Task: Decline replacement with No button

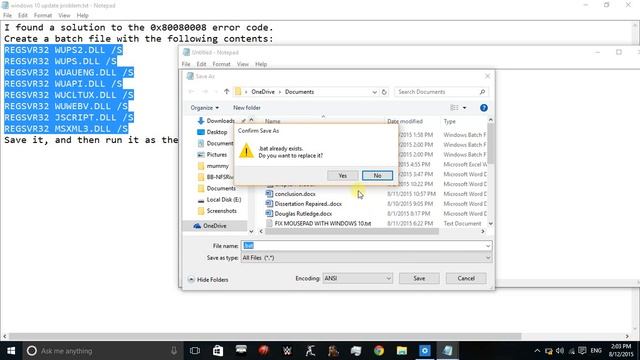Action: [x=377, y=176]
